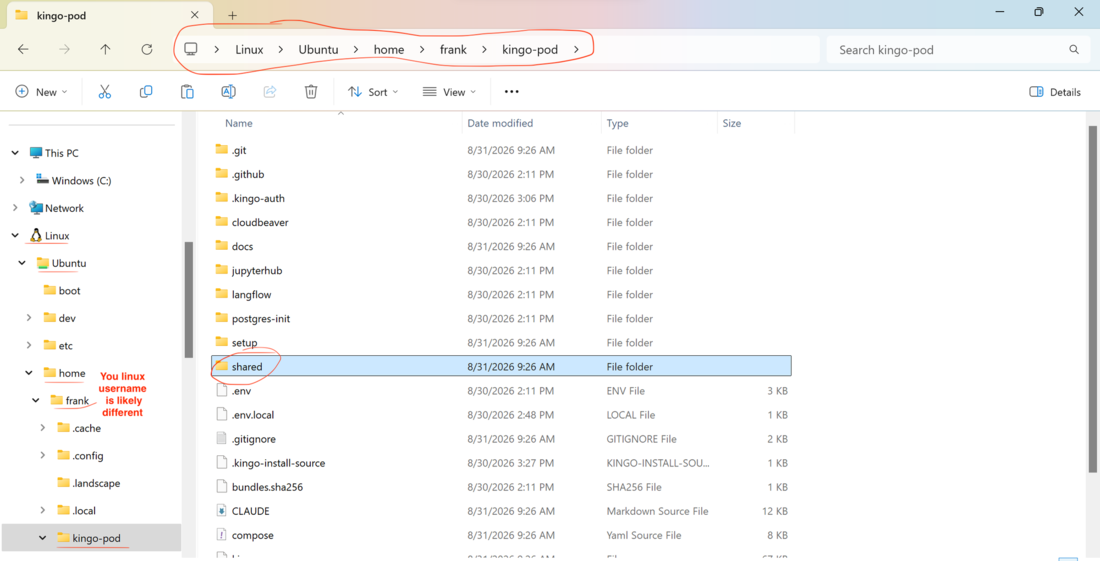Close the kingo-pod tab
Screen dimensions: 1100x561
click(194, 15)
